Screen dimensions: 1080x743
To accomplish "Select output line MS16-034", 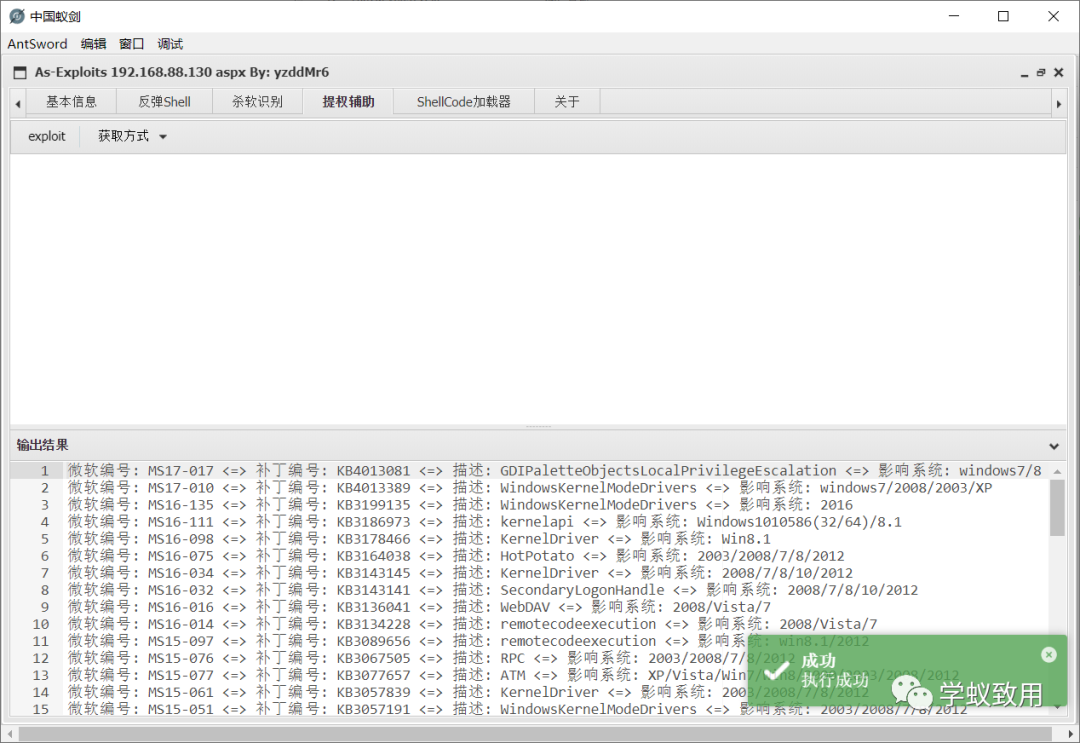I will tap(460, 573).
